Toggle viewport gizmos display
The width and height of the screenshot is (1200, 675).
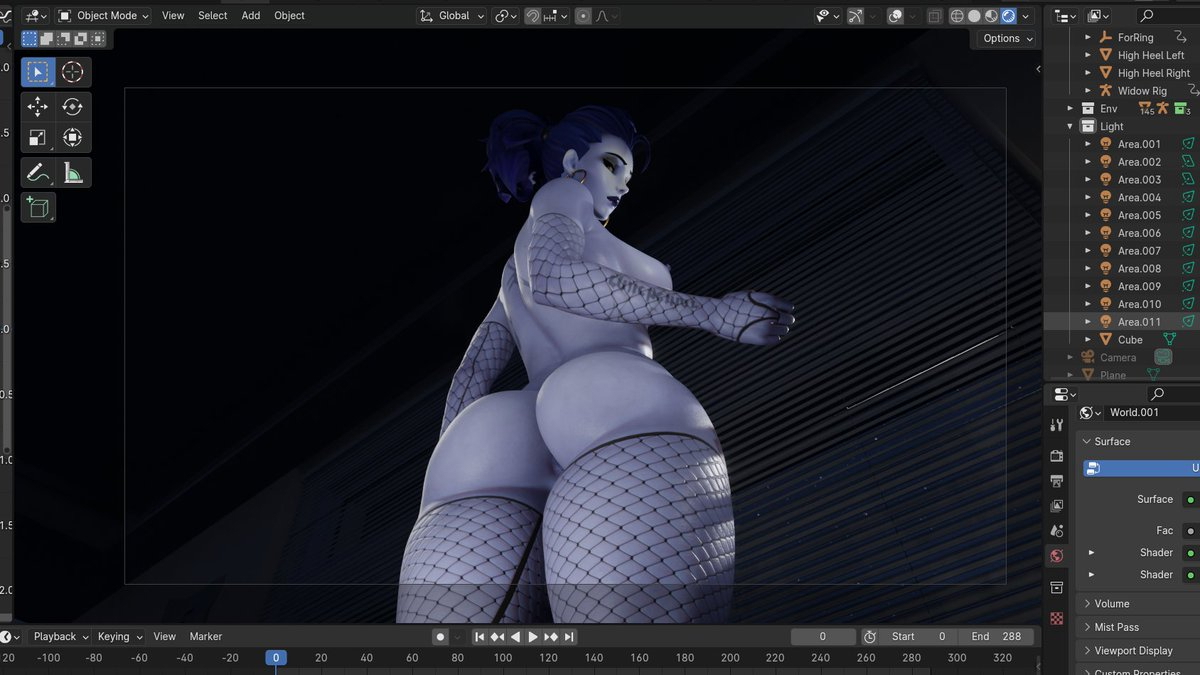point(856,16)
